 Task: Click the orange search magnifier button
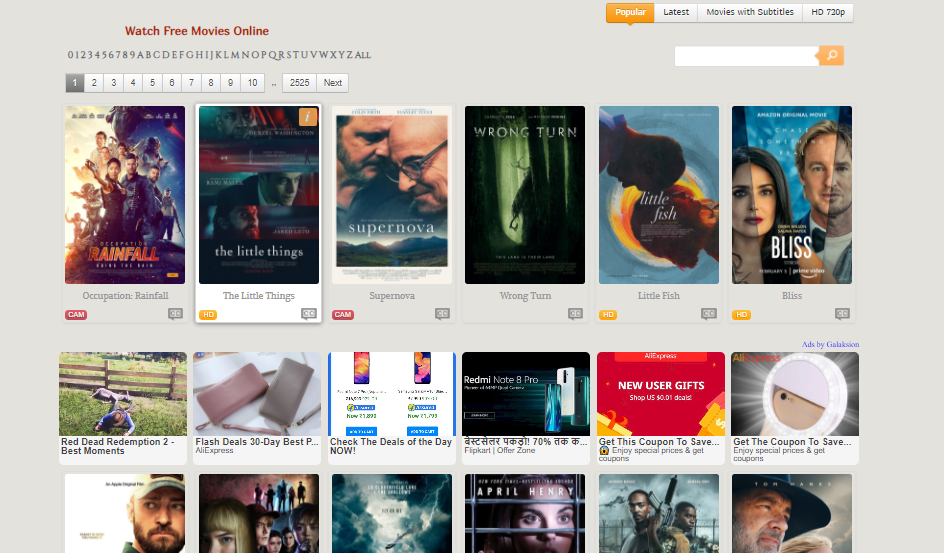tap(831, 55)
